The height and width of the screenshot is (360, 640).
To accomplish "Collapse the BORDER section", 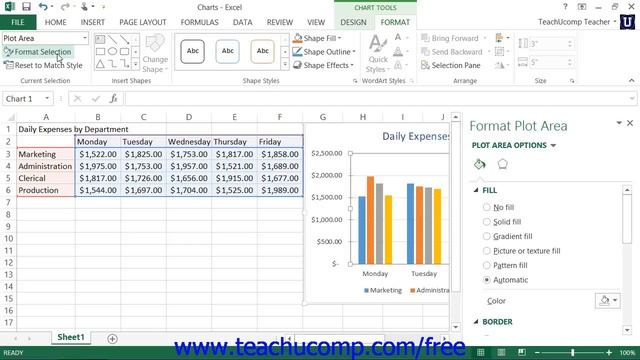I will click(476, 322).
